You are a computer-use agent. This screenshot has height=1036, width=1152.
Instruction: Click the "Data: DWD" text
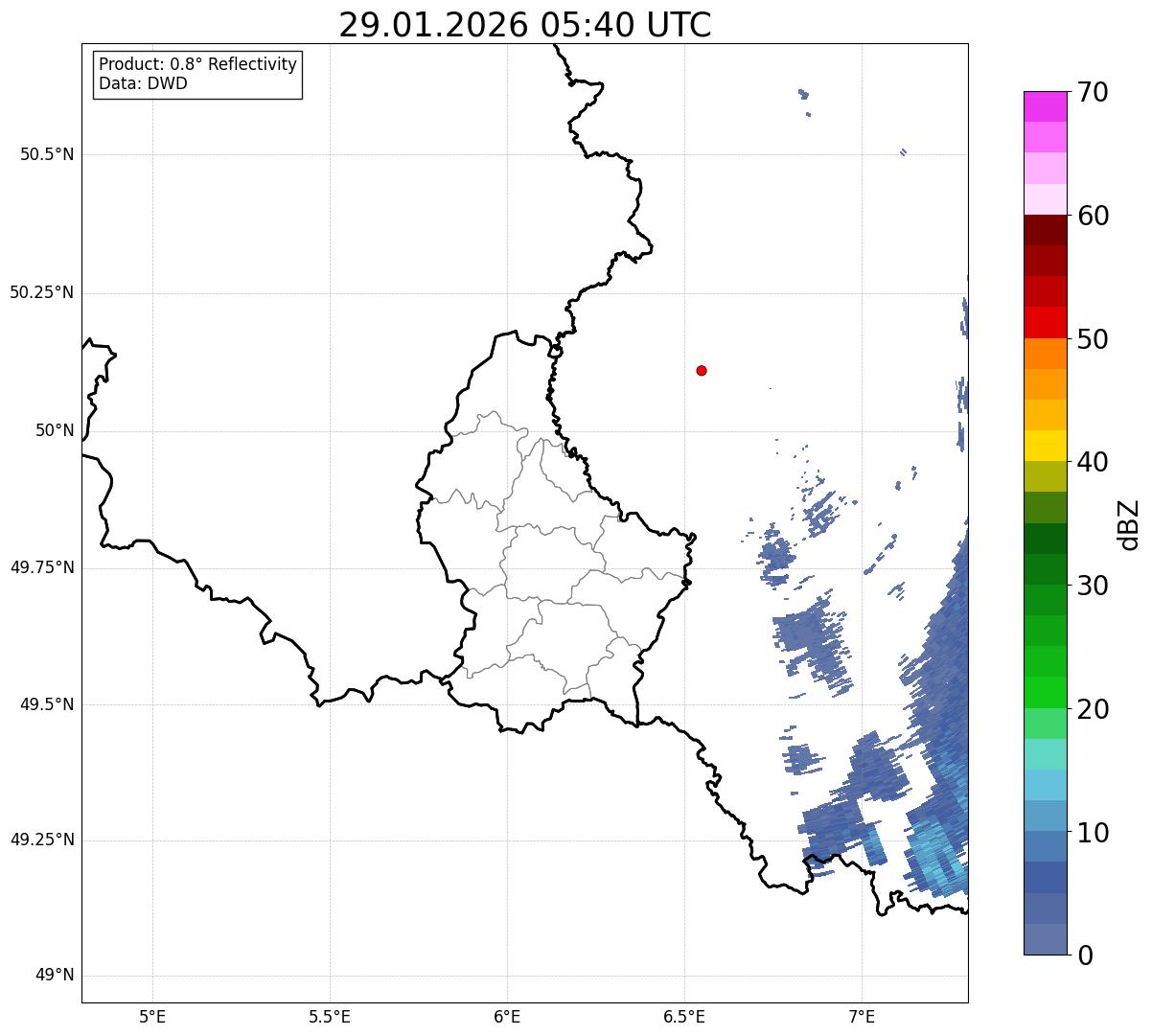coord(143,83)
